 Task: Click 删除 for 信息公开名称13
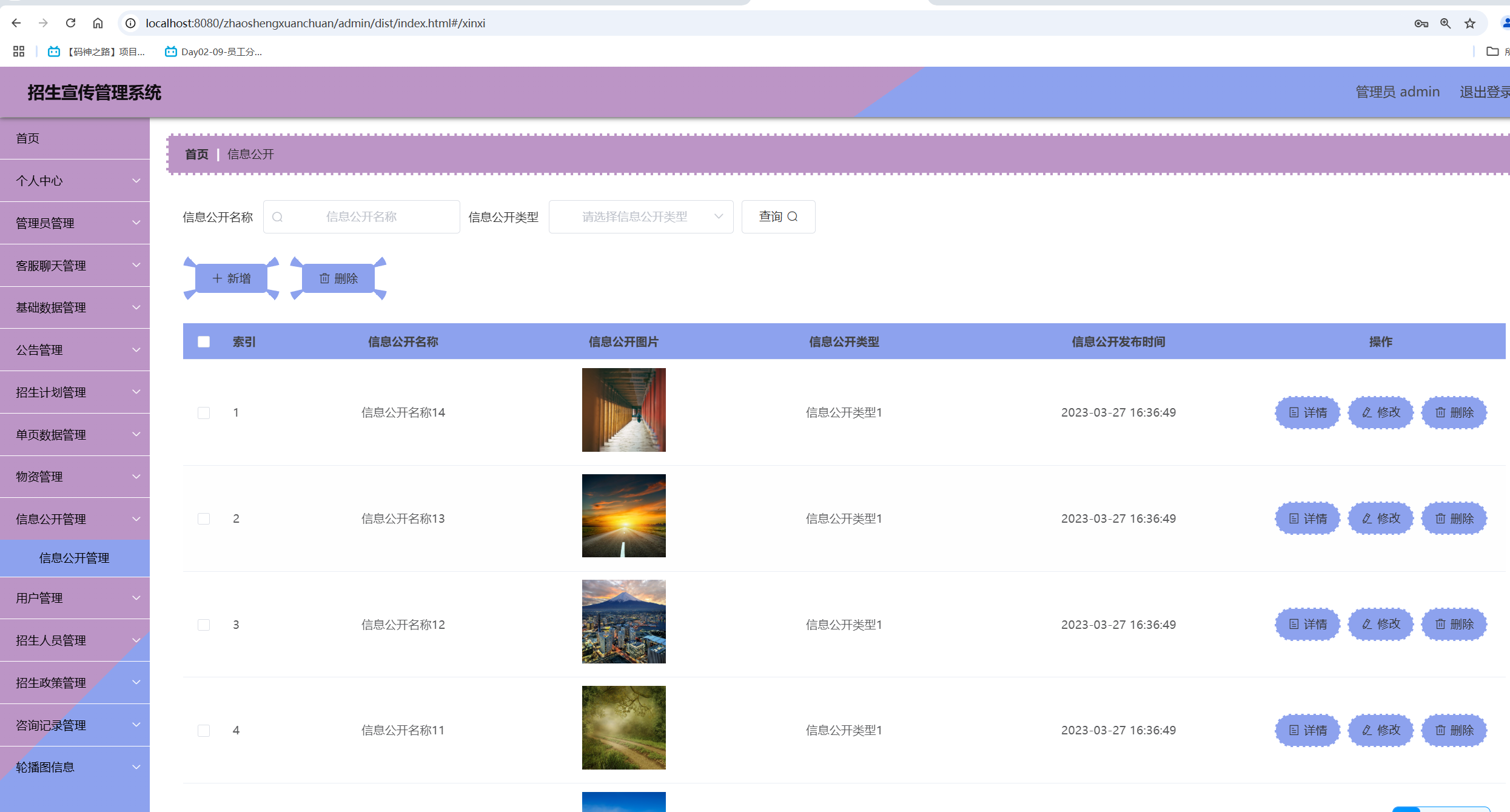(1454, 518)
